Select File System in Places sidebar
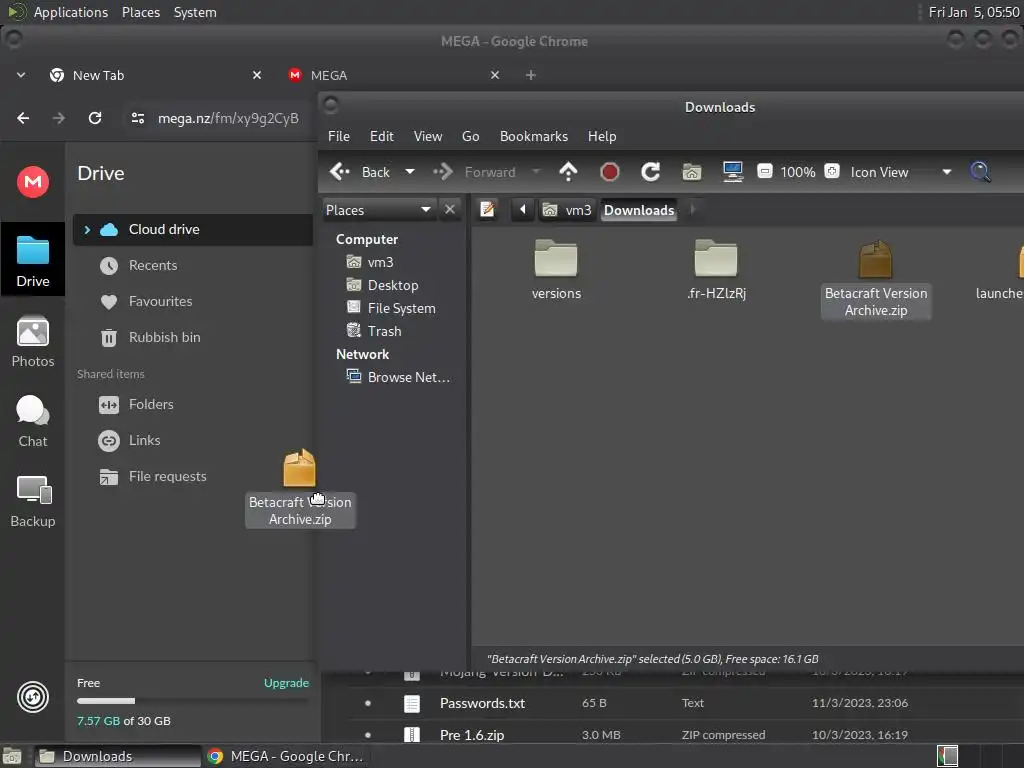This screenshot has height=768, width=1024. (401, 308)
